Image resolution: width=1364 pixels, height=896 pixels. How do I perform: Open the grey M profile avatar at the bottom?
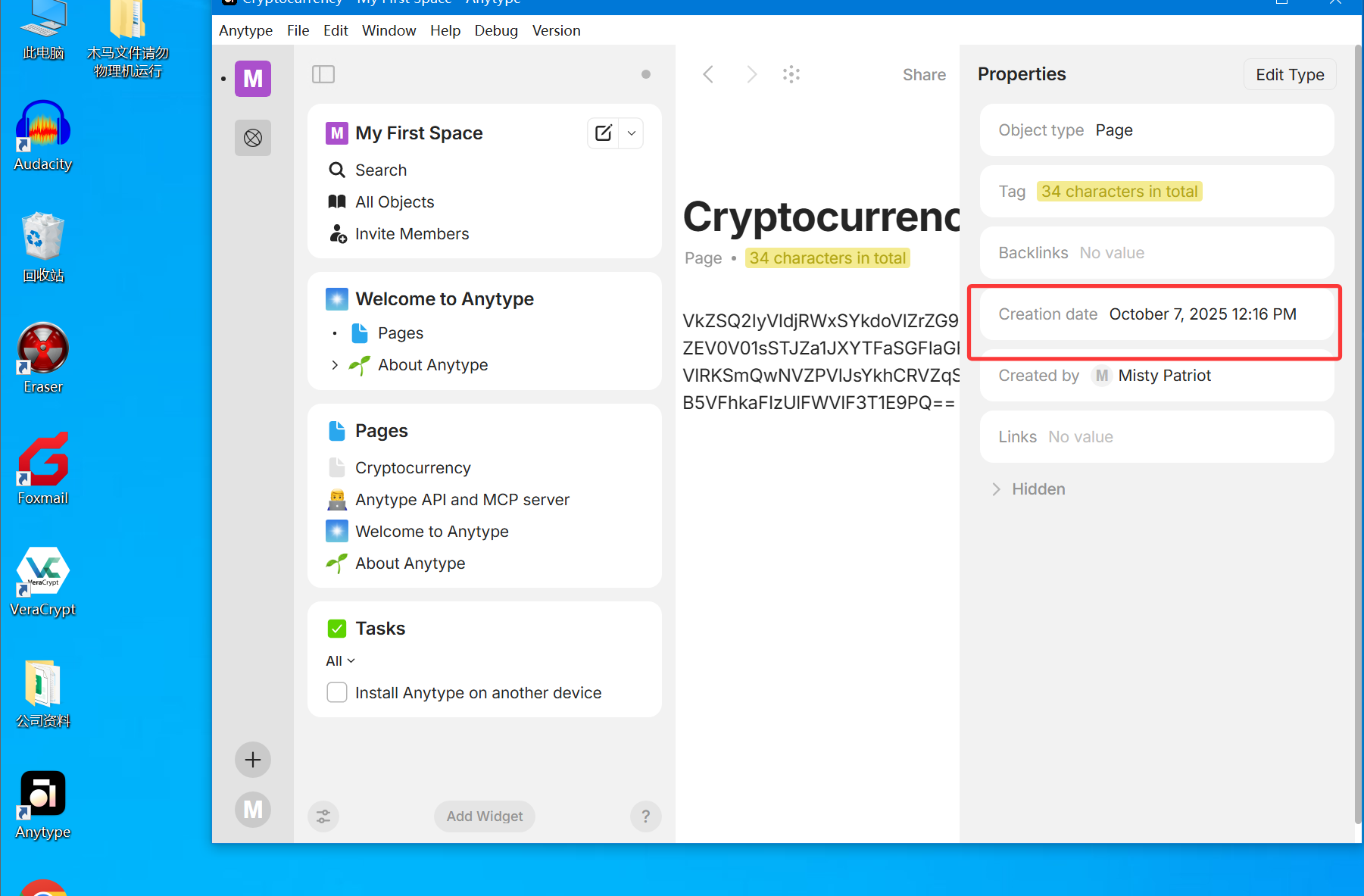click(x=253, y=810)
